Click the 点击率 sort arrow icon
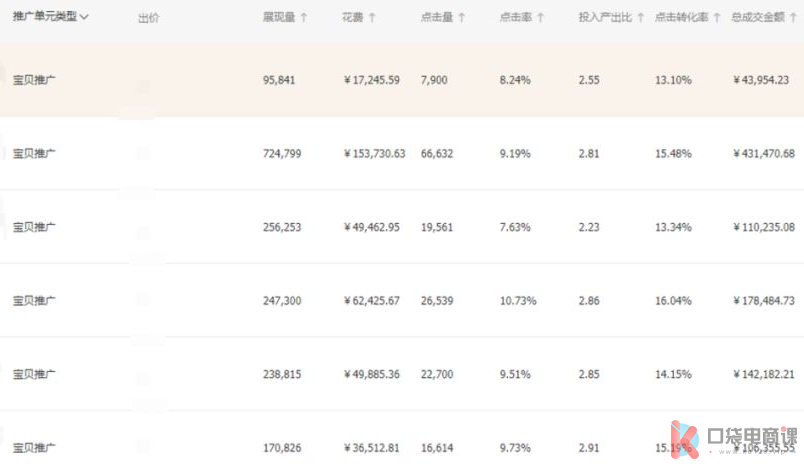Screen dimensions: 804x464 click(540, 18)
